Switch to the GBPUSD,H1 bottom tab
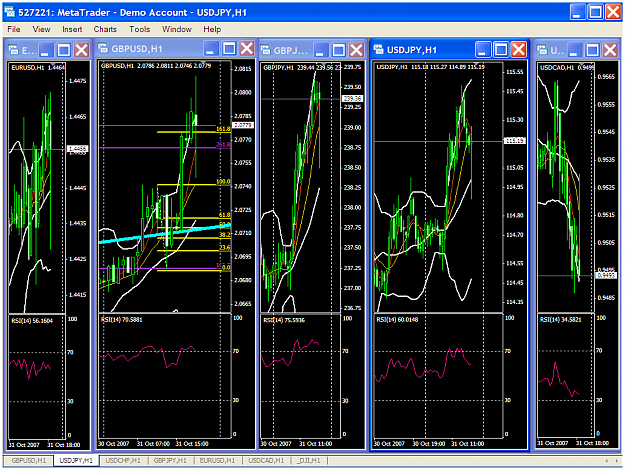This screenshot has width=625, height=470. click(x=28, y=460)
